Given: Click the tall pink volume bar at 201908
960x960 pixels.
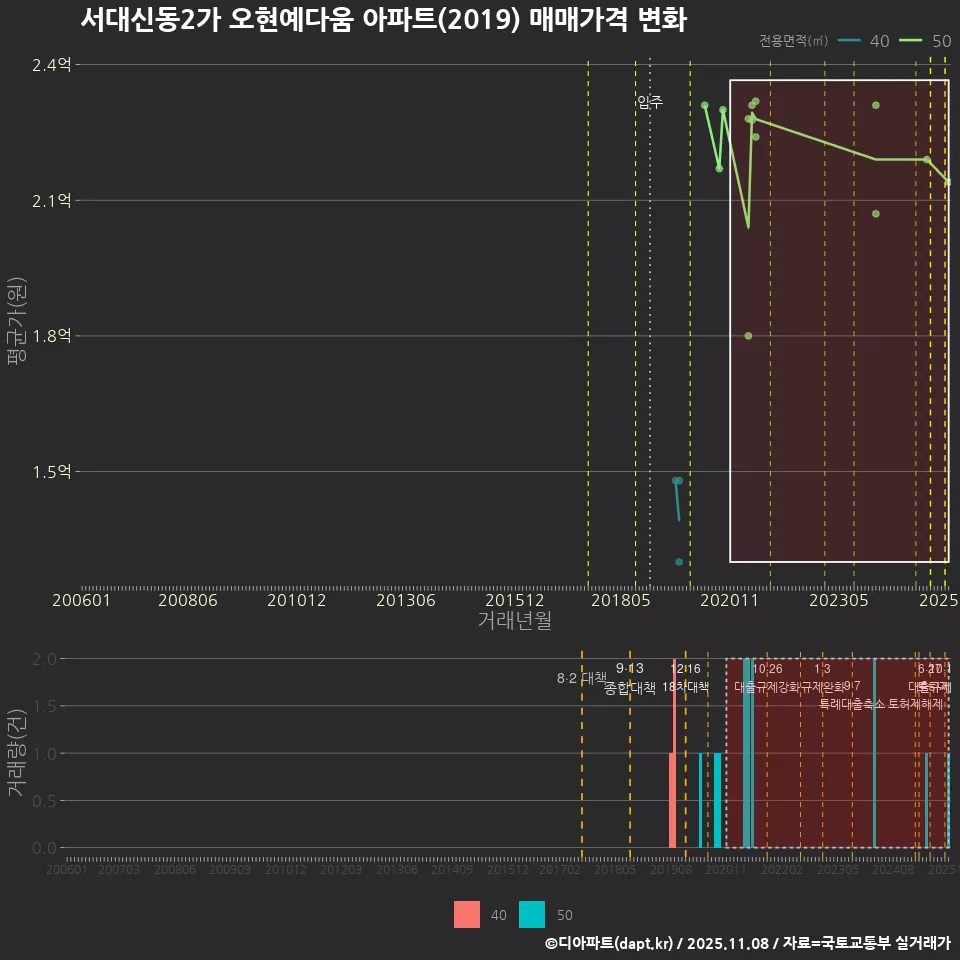Looking at the screenshot, I should (x=672, y=800).
